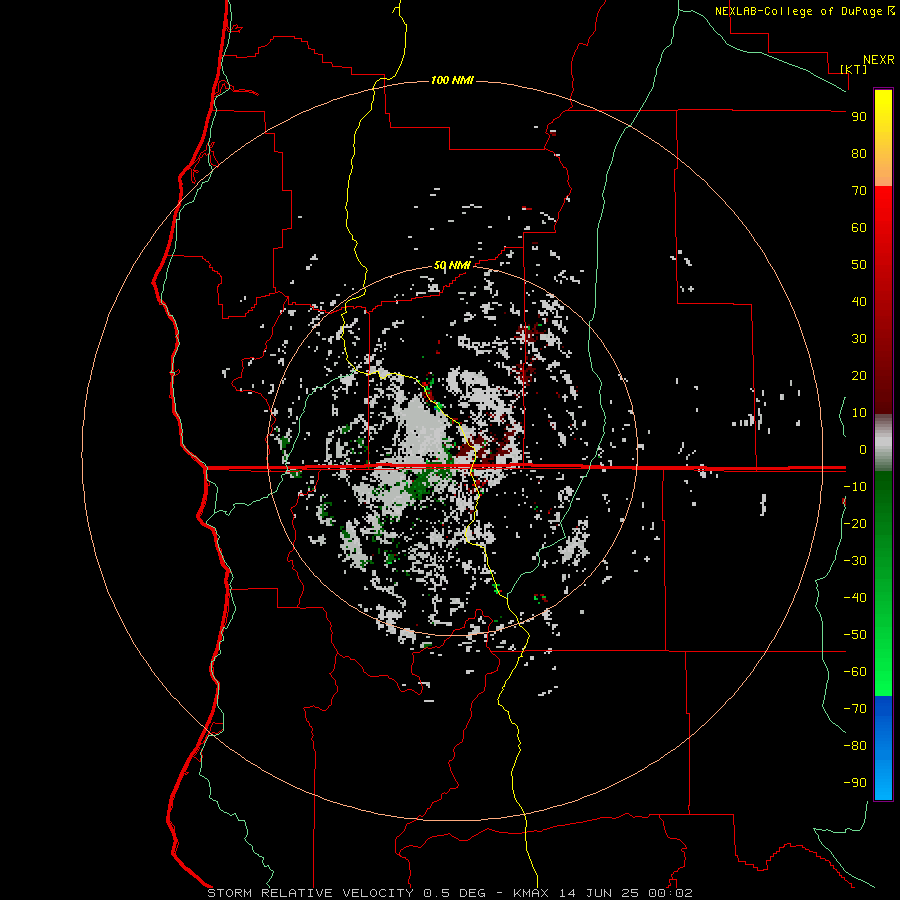Screen dimensions: 900x900
Task: Click the 60 value on velocity scale
Action: pos(859,228)
